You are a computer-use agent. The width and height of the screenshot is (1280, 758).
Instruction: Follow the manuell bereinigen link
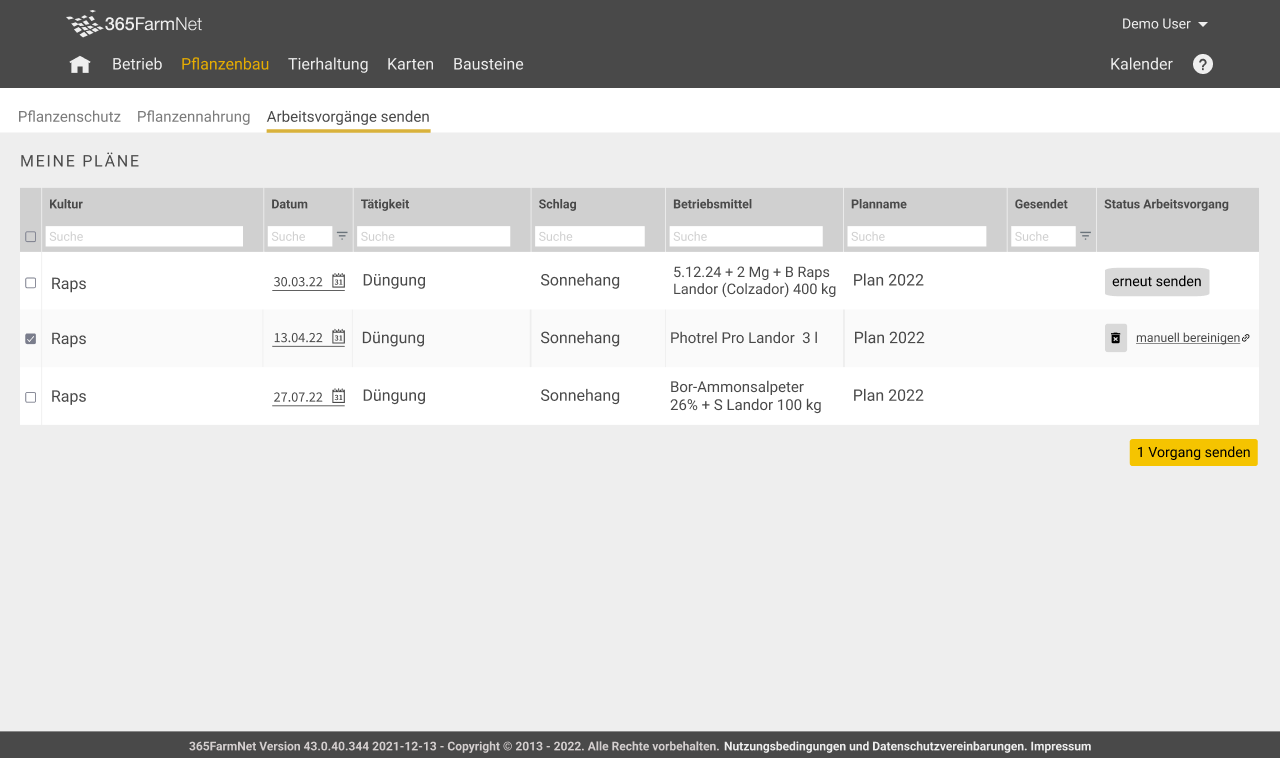tap(1187, 338)
